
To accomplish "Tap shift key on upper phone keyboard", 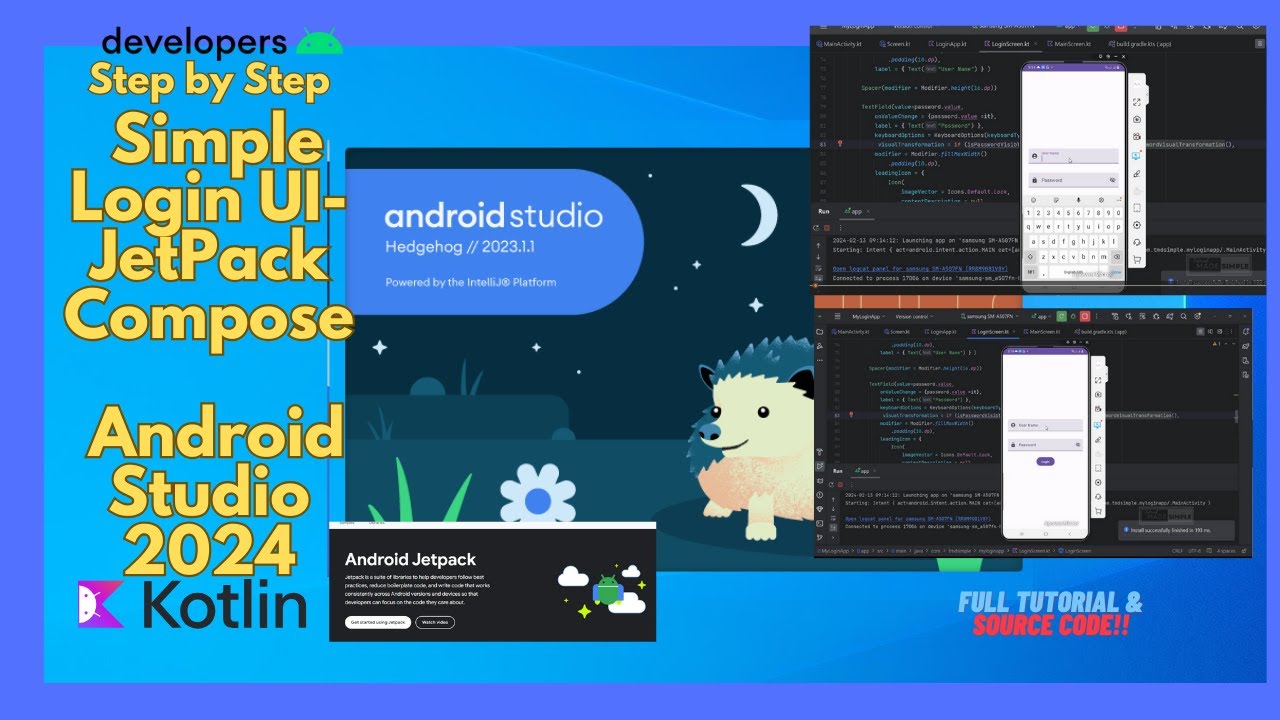I will (x=1030, y=256).
